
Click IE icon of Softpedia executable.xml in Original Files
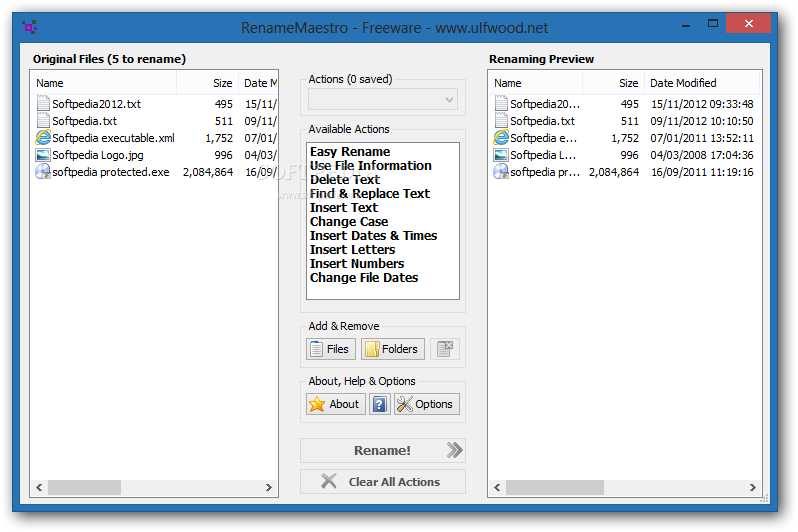pos(43,137)
